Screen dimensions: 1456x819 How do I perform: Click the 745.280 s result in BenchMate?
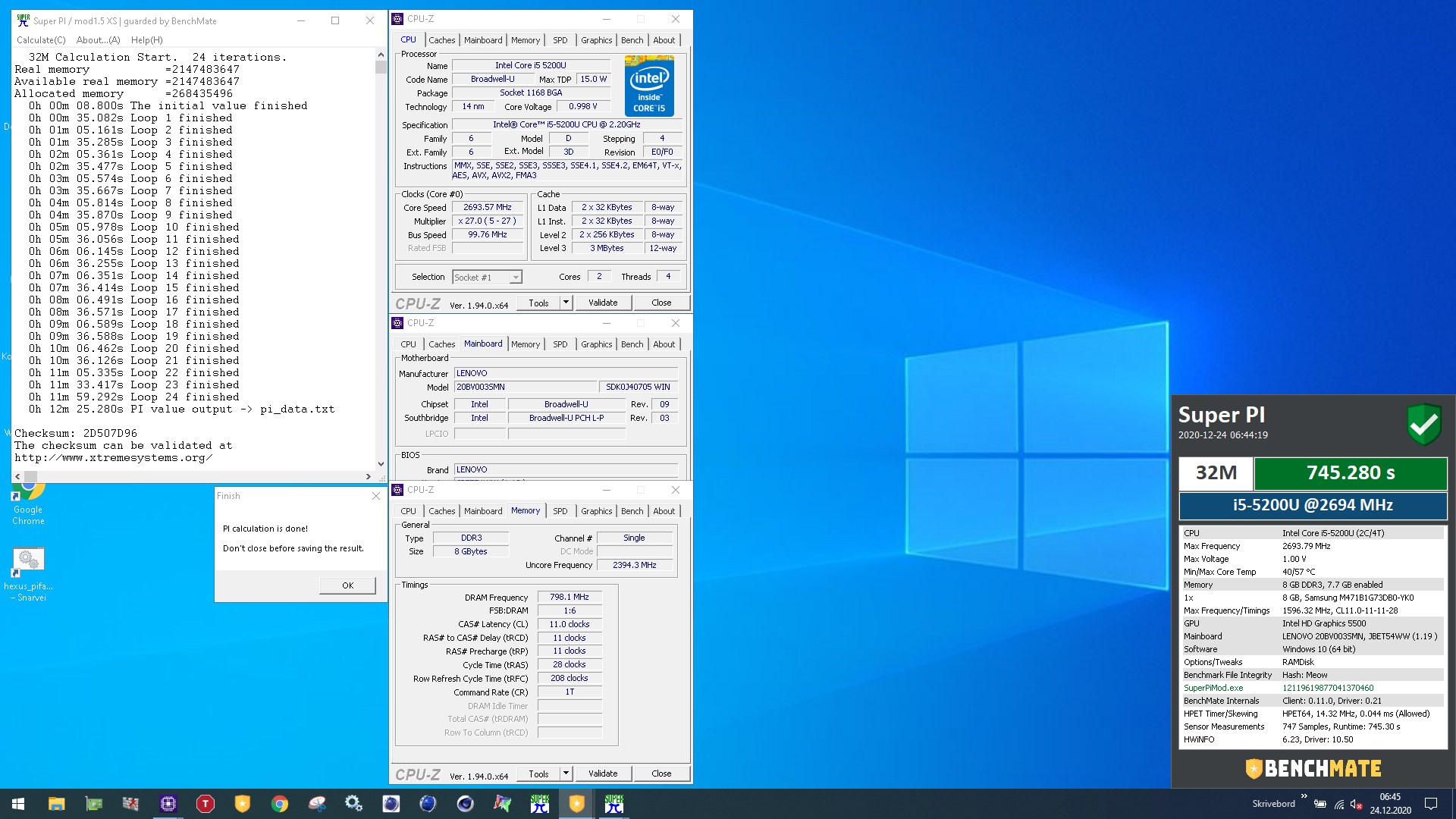(1350, 473)
